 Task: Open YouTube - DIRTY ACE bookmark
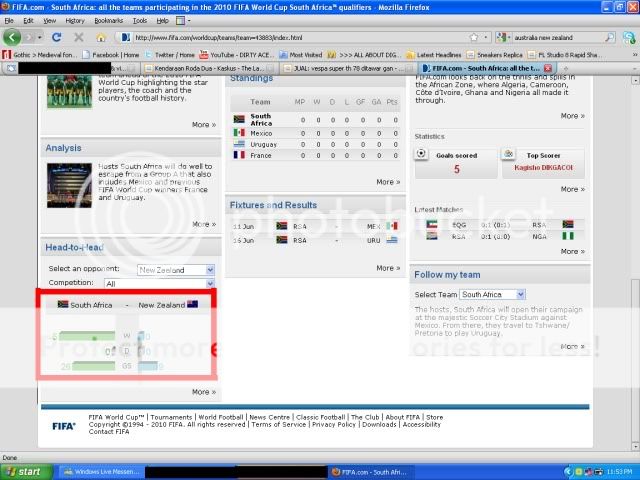click(x=235, y=55)
